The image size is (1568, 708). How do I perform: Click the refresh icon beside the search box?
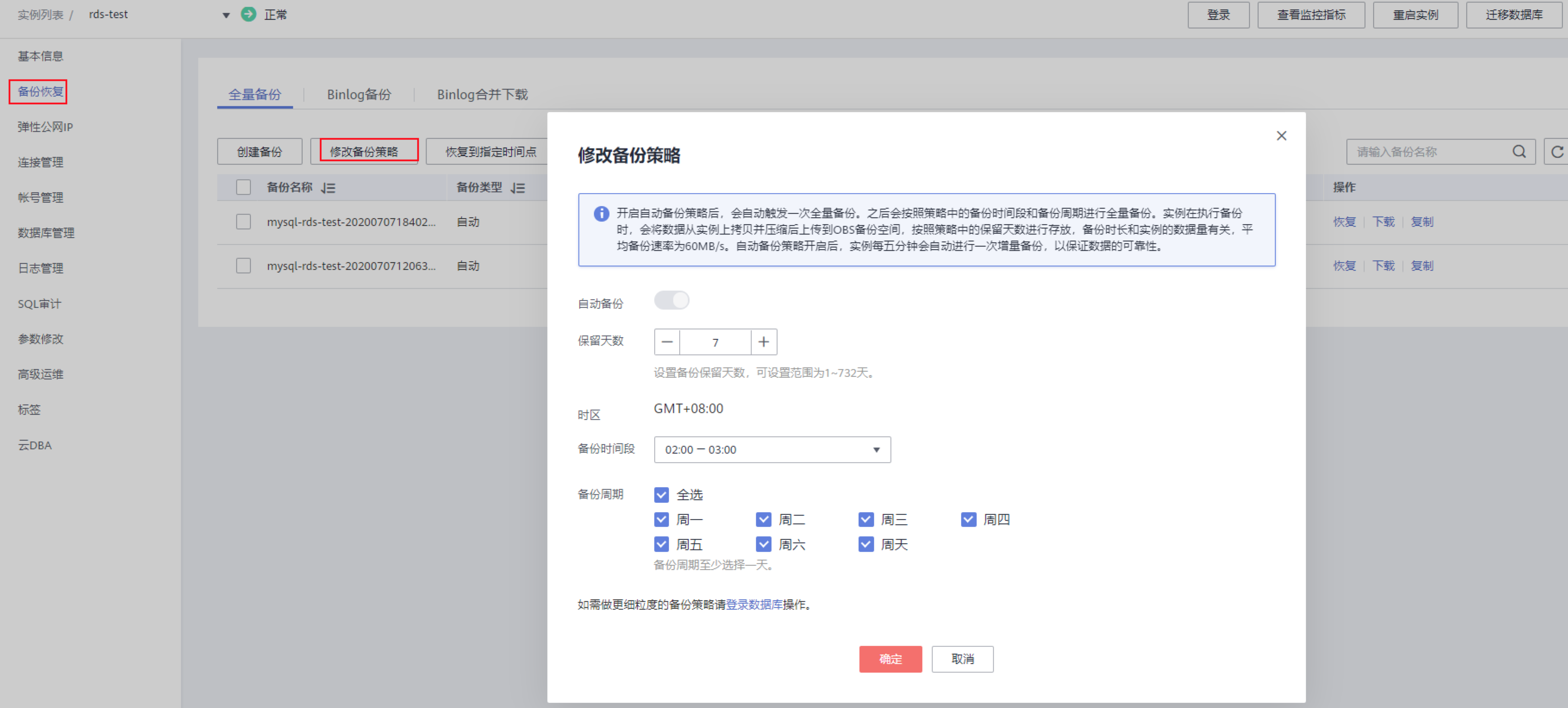[1556, 152]
